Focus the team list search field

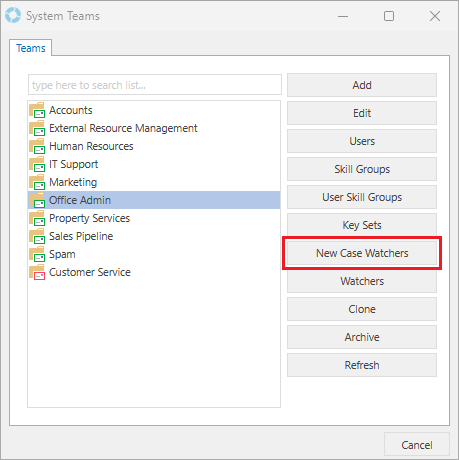155,85
